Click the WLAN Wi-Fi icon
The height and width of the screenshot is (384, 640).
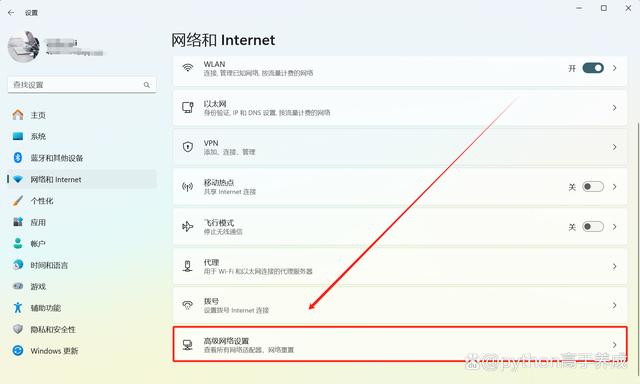[x=188, y=68]
